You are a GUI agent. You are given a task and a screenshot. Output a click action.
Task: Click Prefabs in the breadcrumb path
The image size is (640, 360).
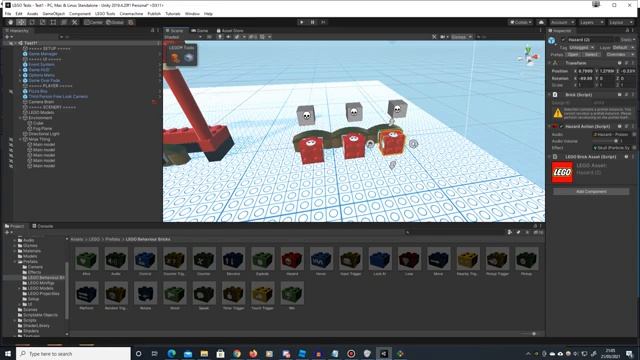pyautogui.click(x=112, y=239)
